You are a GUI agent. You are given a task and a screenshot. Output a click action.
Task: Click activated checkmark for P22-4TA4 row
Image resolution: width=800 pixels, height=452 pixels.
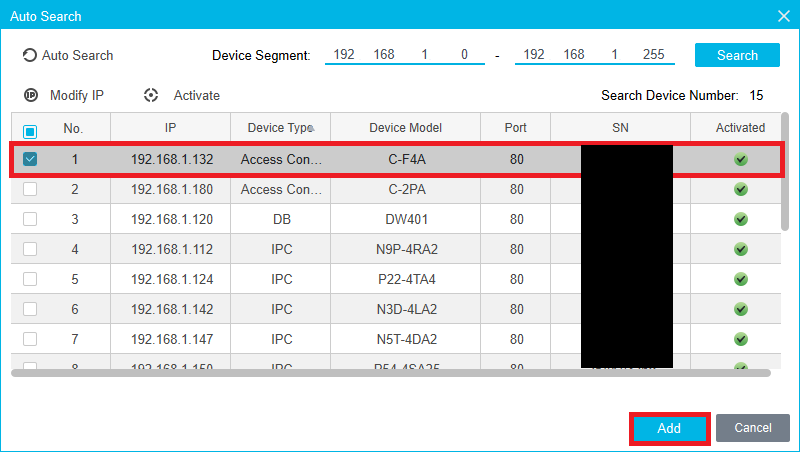[x=741, y=279]
